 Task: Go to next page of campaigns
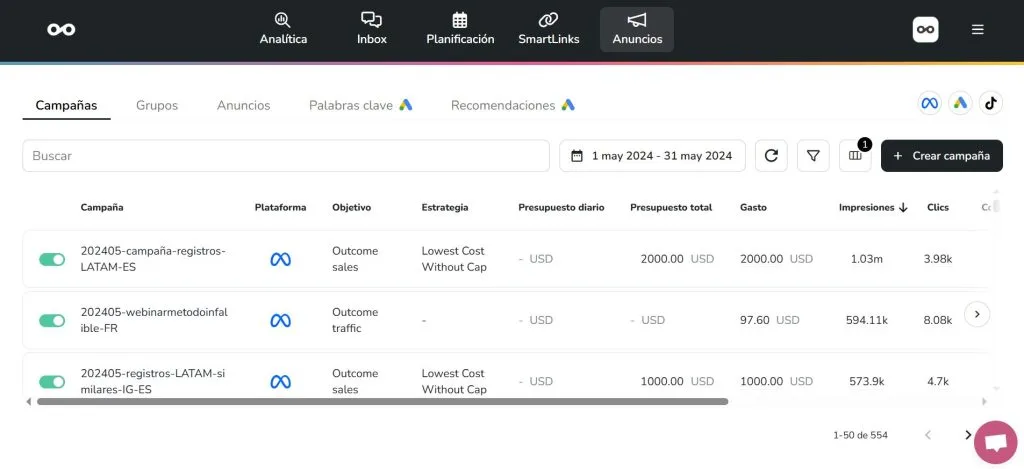pos(967,435)
